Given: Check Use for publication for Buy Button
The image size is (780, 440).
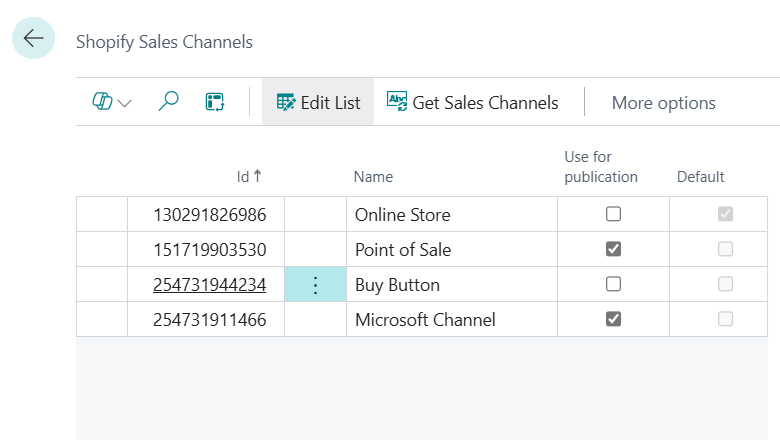Looking at the screenshot, I should pyautogui.click(x=614, y=284).
